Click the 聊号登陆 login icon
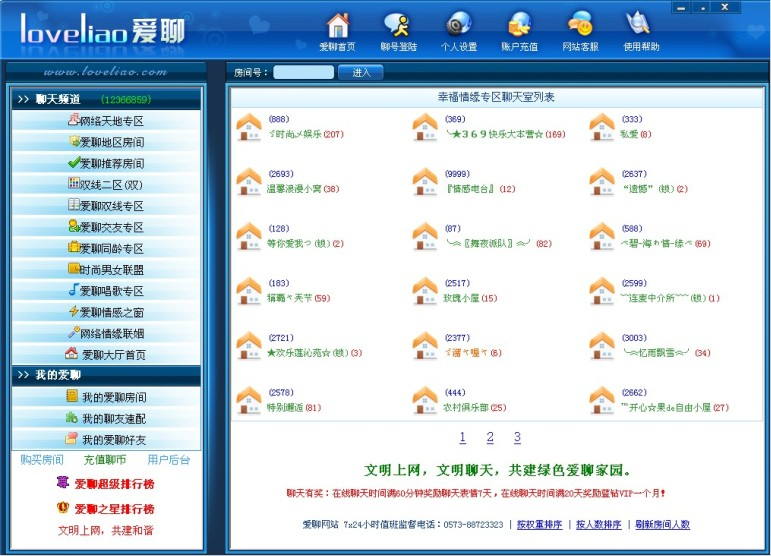The width and height of the screenshot is (771, 556). coord(397,26)
